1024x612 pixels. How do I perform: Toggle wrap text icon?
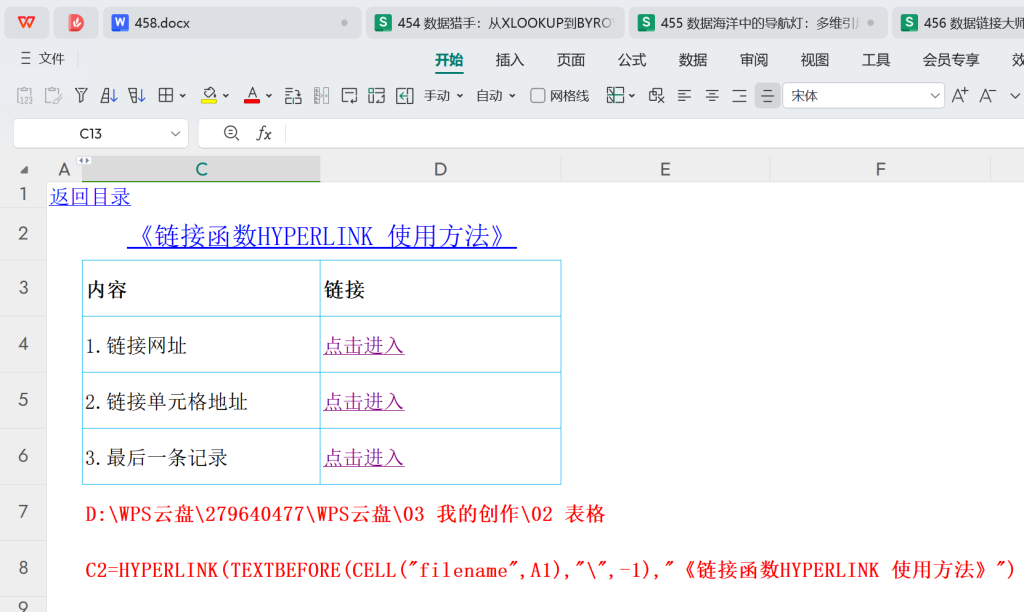(349, 96)
